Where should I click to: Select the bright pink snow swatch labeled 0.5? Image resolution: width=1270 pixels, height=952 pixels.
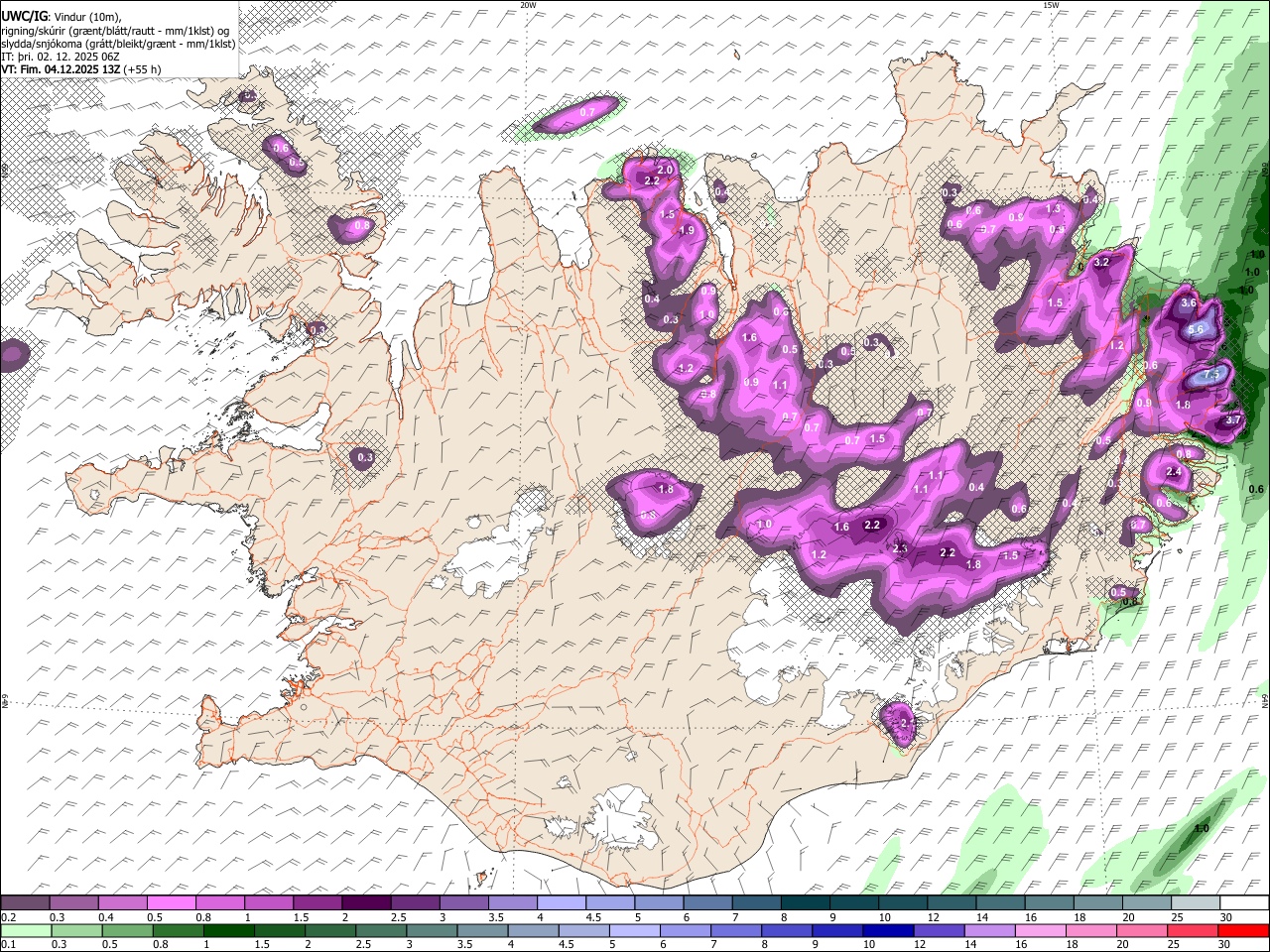point(171,902)
